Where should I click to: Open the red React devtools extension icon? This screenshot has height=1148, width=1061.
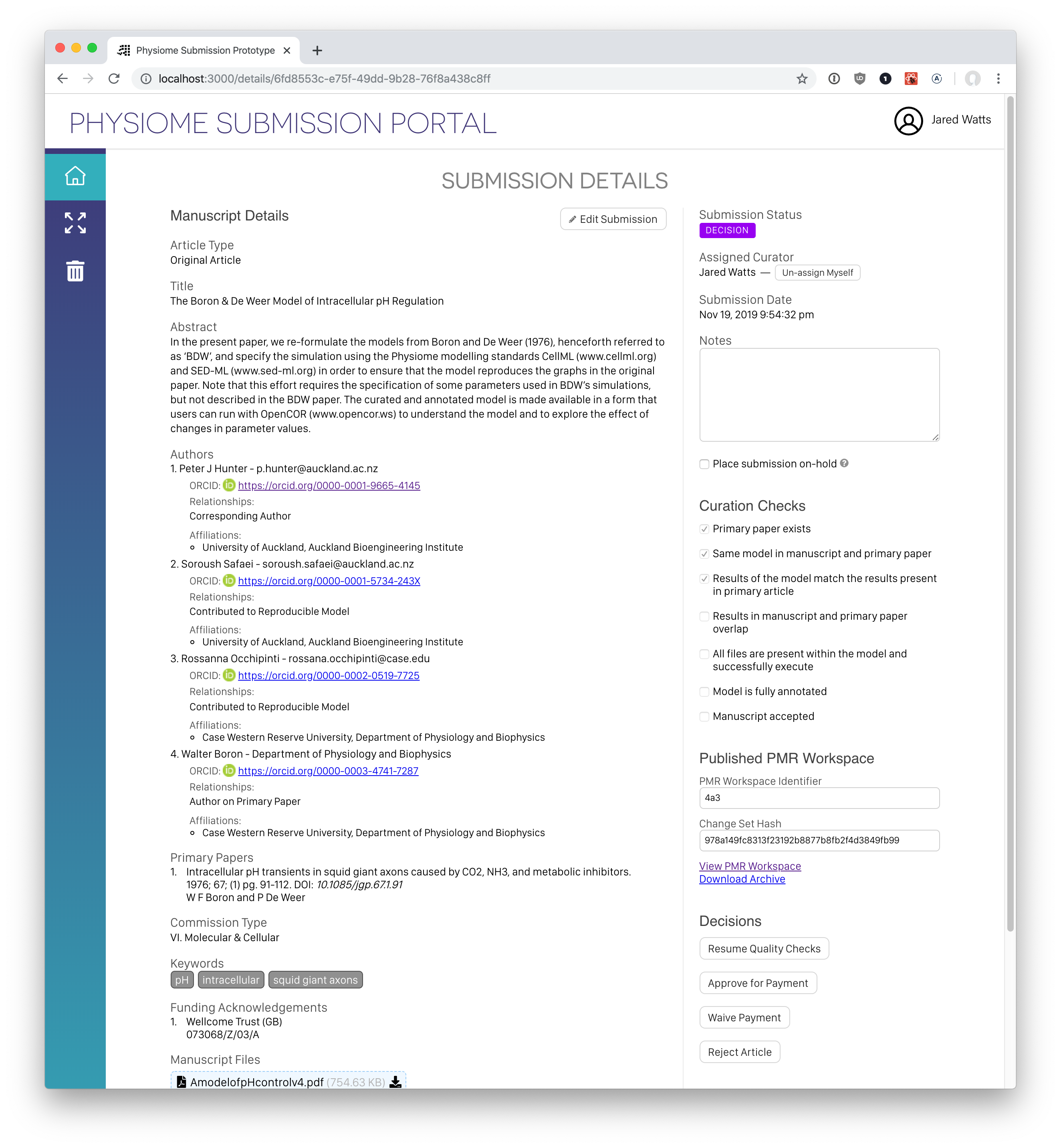[x=911, y=79]
